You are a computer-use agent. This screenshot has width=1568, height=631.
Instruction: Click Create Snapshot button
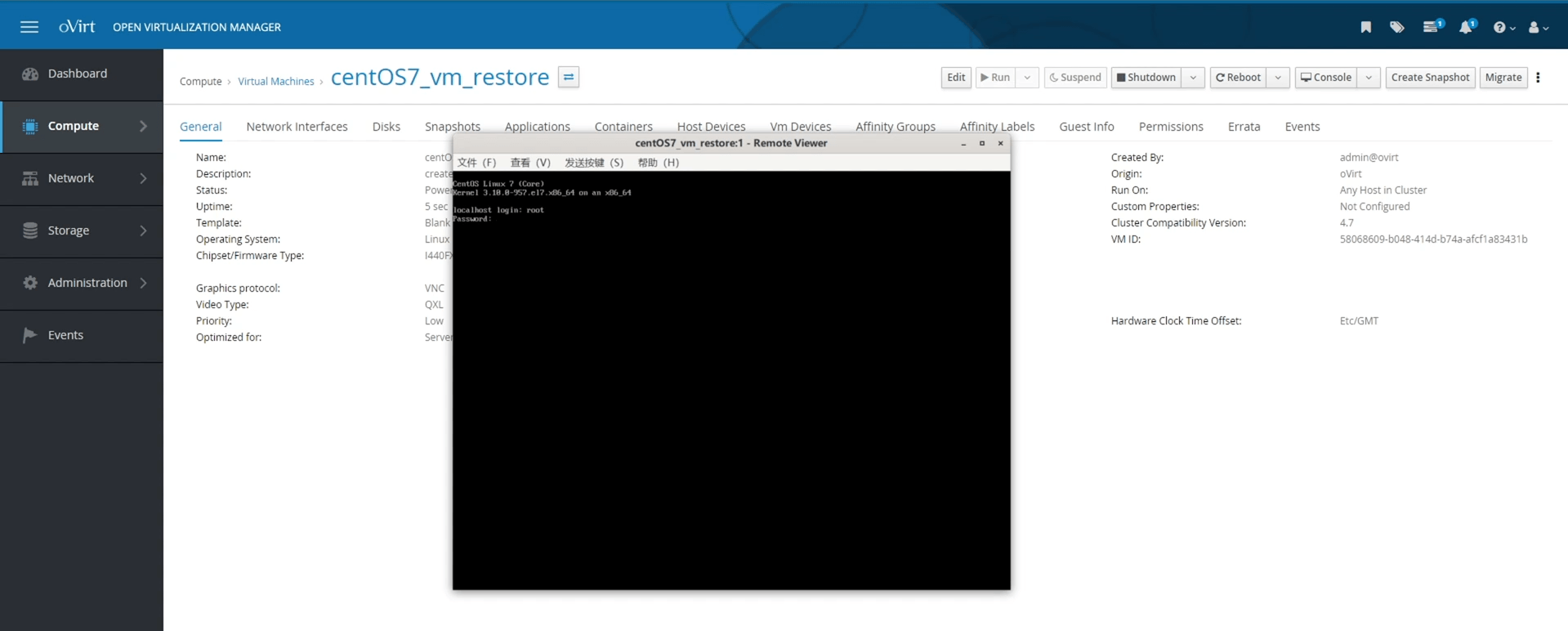click(1430, 78)
